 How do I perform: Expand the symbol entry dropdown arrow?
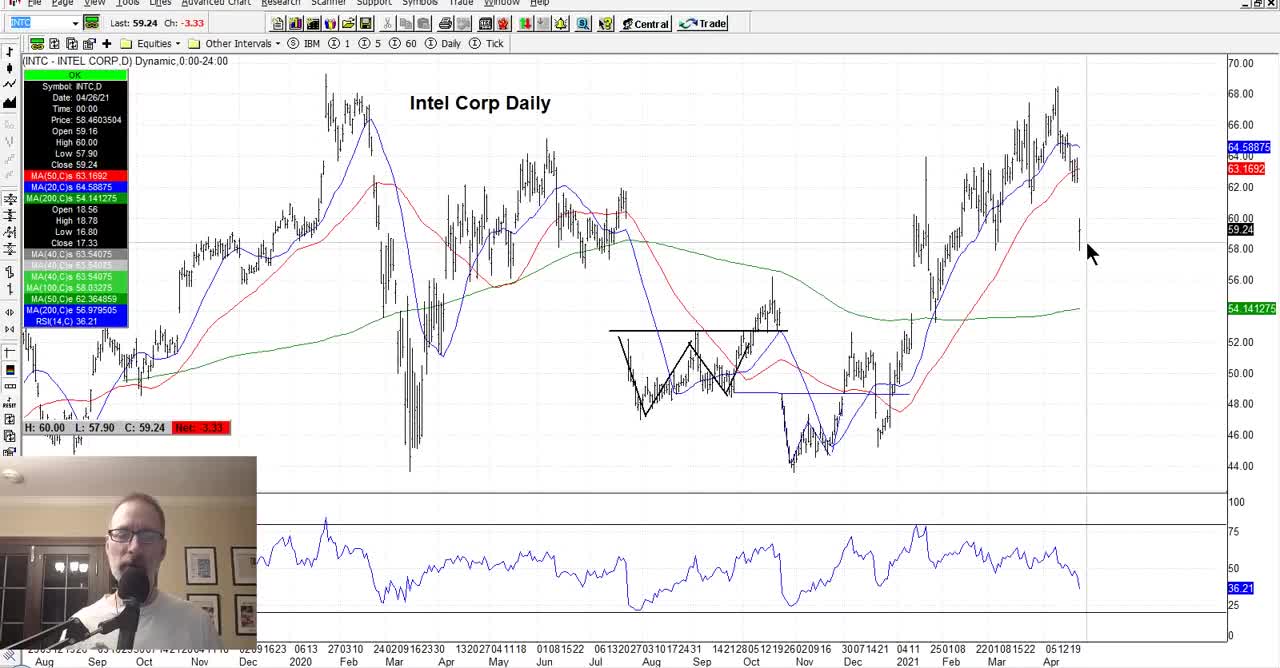click(75, 23)
